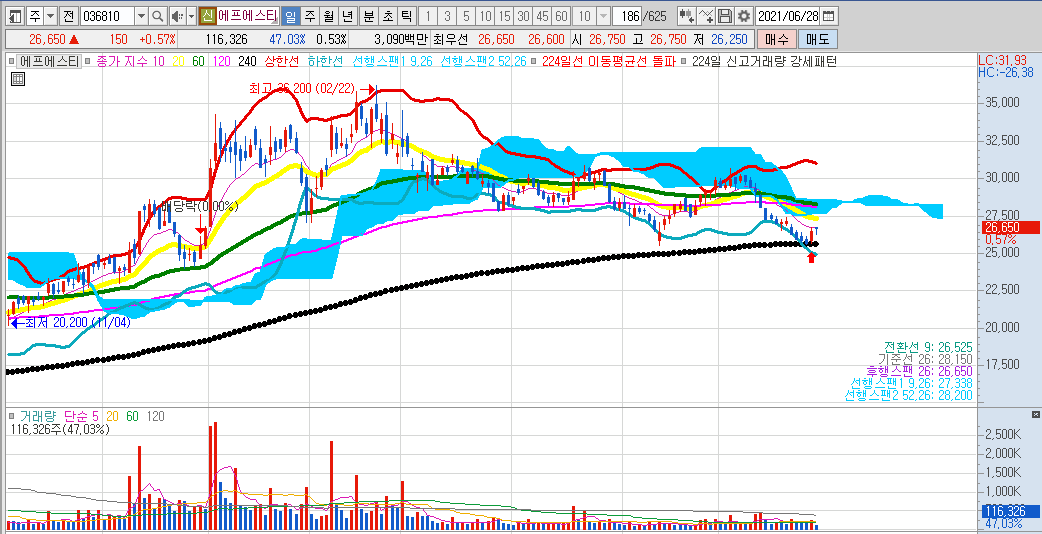The height and width of the screenshot is (534, 1042).
Task: Choose the 45 interval button
Action: [x=542, y=16]
